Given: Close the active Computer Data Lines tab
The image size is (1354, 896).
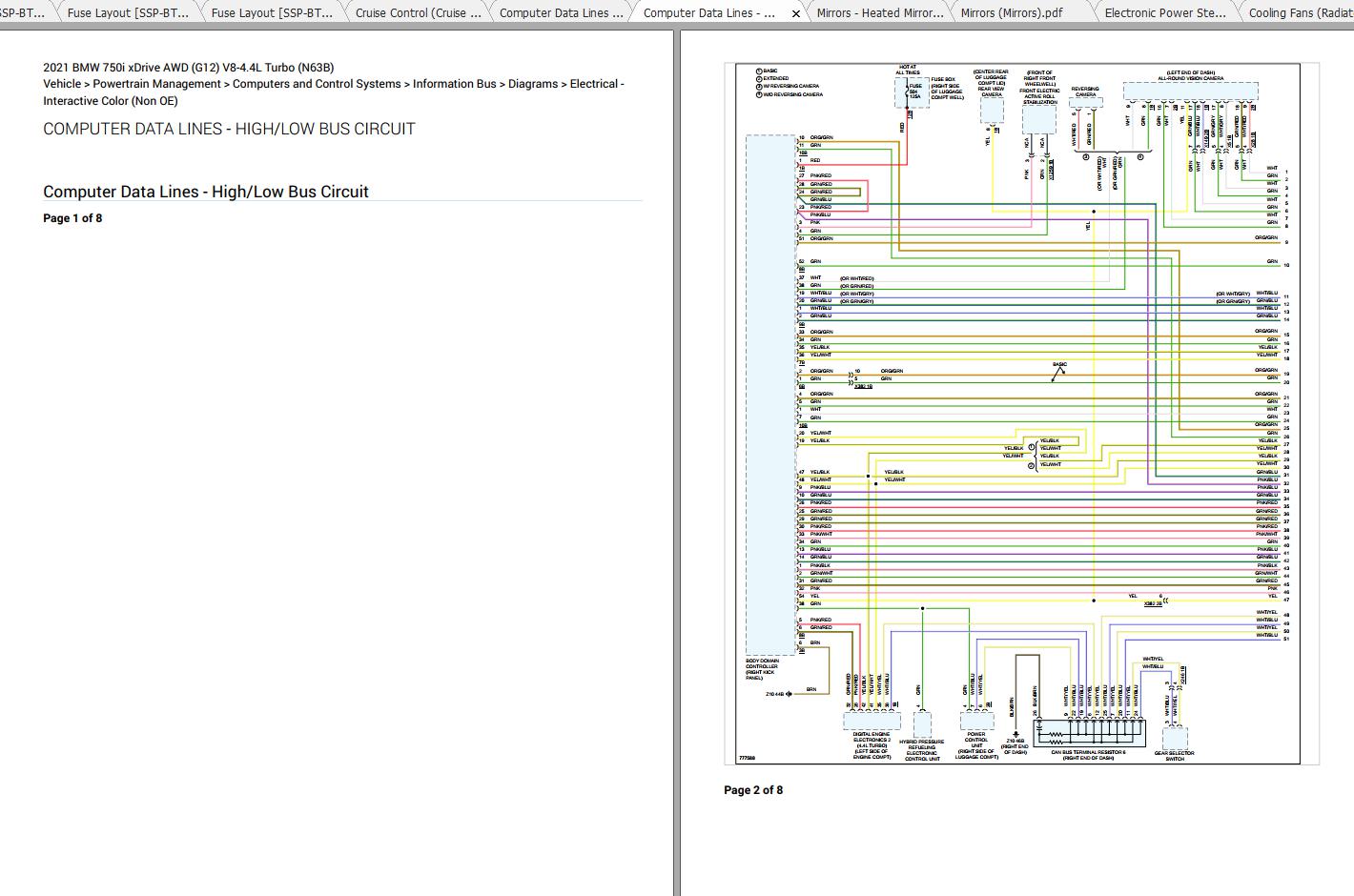Looking at the screenshot, I should (x=796, y=13).
